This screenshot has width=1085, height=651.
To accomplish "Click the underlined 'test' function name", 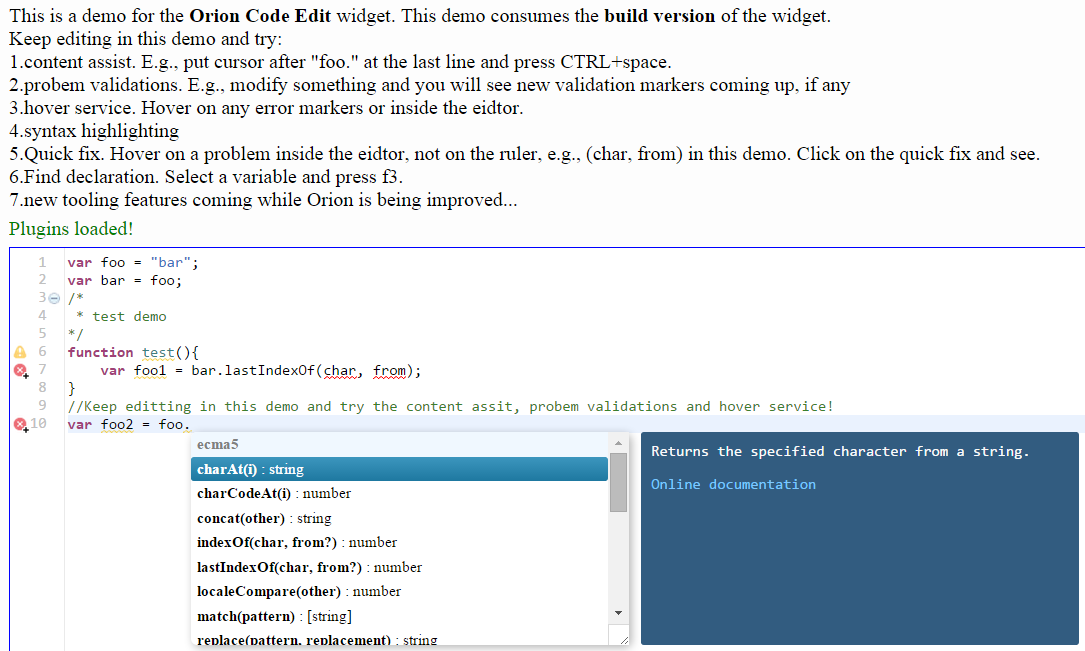I will pos(158,353).
